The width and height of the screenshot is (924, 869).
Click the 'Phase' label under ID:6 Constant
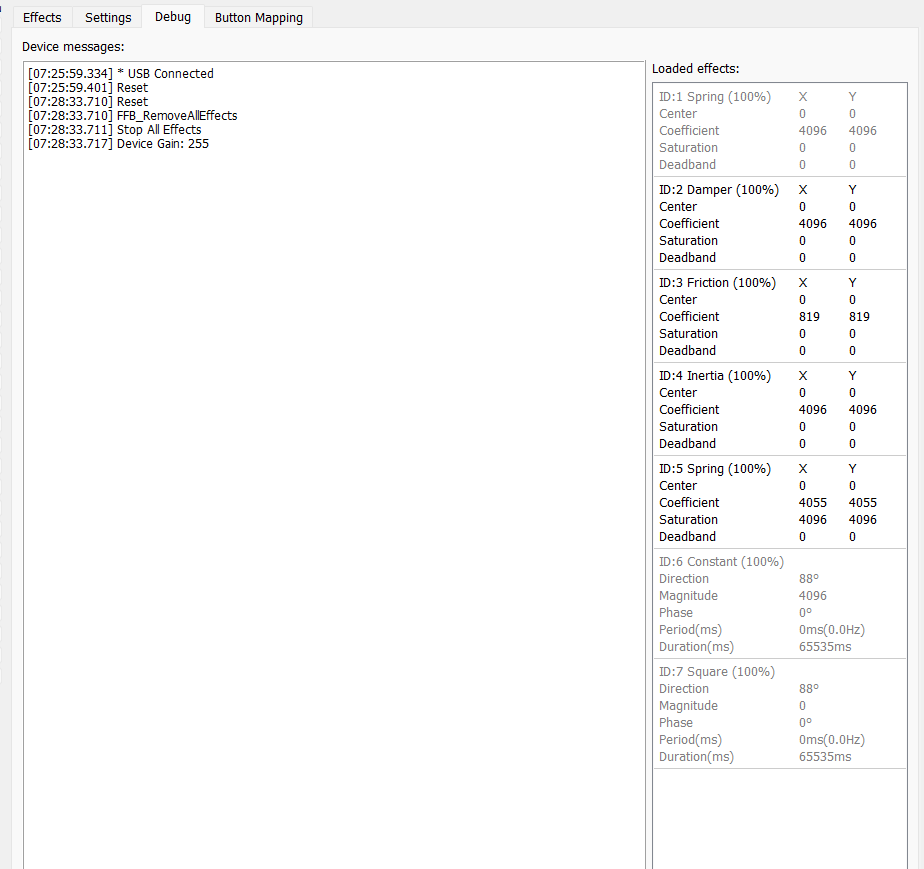(676, 613)
